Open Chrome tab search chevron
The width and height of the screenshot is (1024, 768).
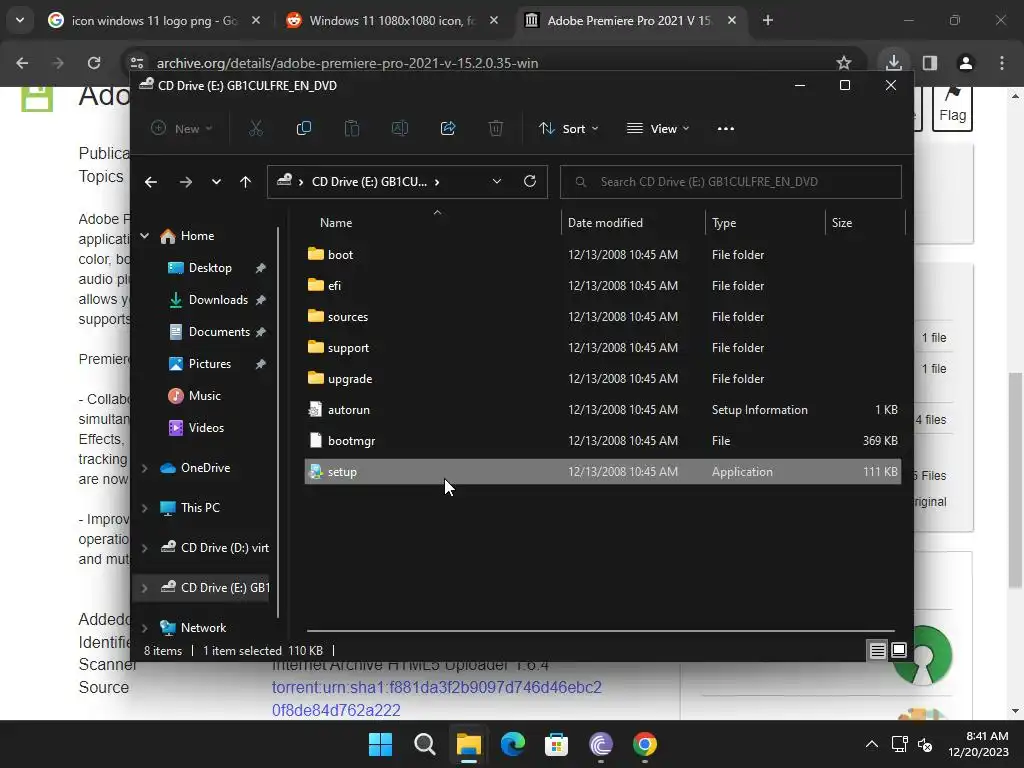click(x=20, y=20)
